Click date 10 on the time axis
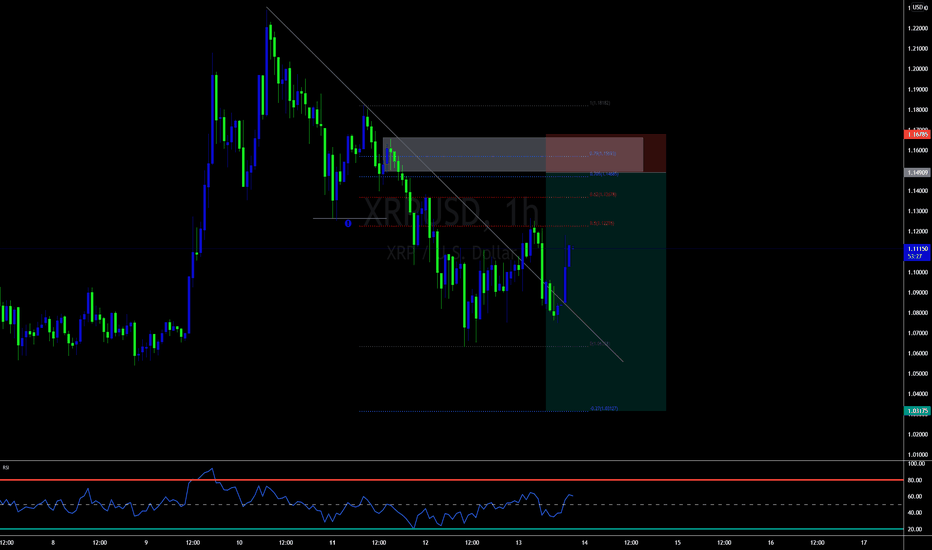This screenshot has height=550, width=932. click(x=239, y=543)
